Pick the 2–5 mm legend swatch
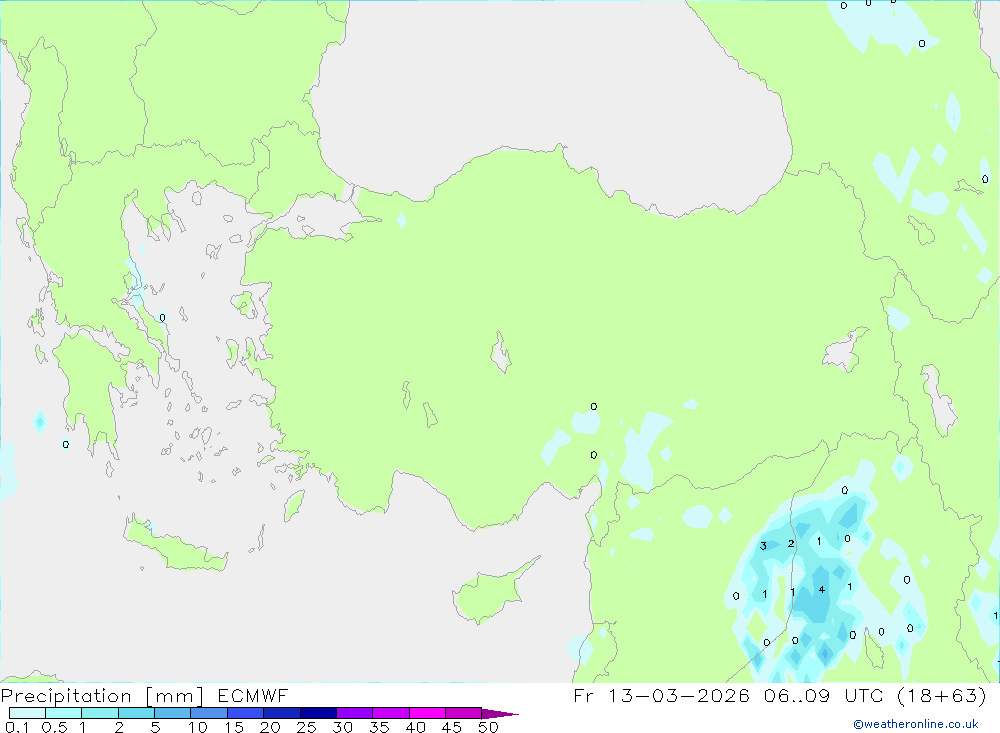The height and width of the screenshot is (733, 1000). tap(136, 713)
